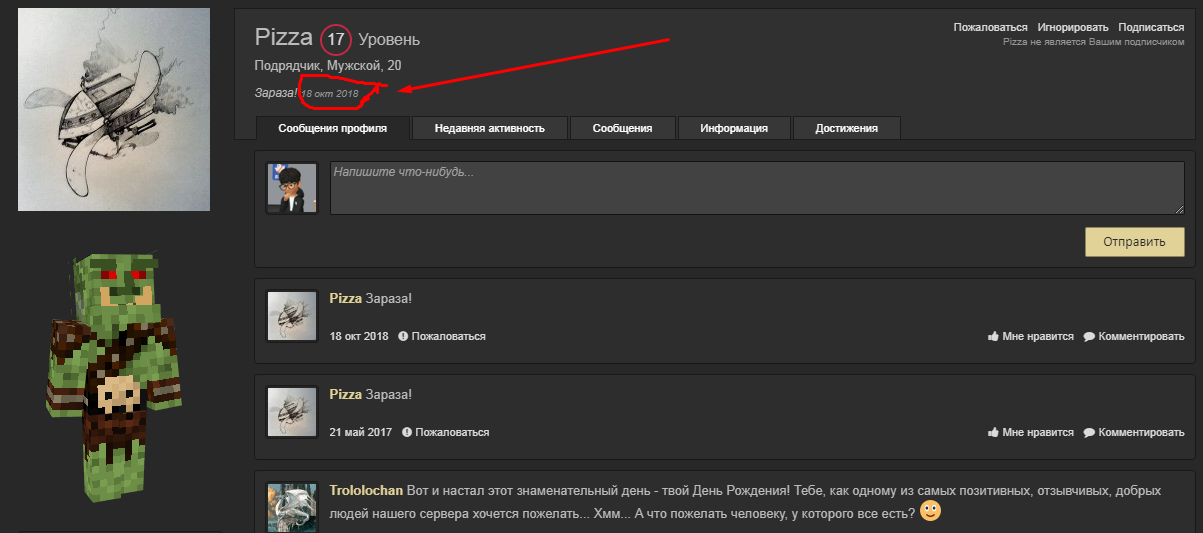Switch to the Недавняя активность tab

490,128
